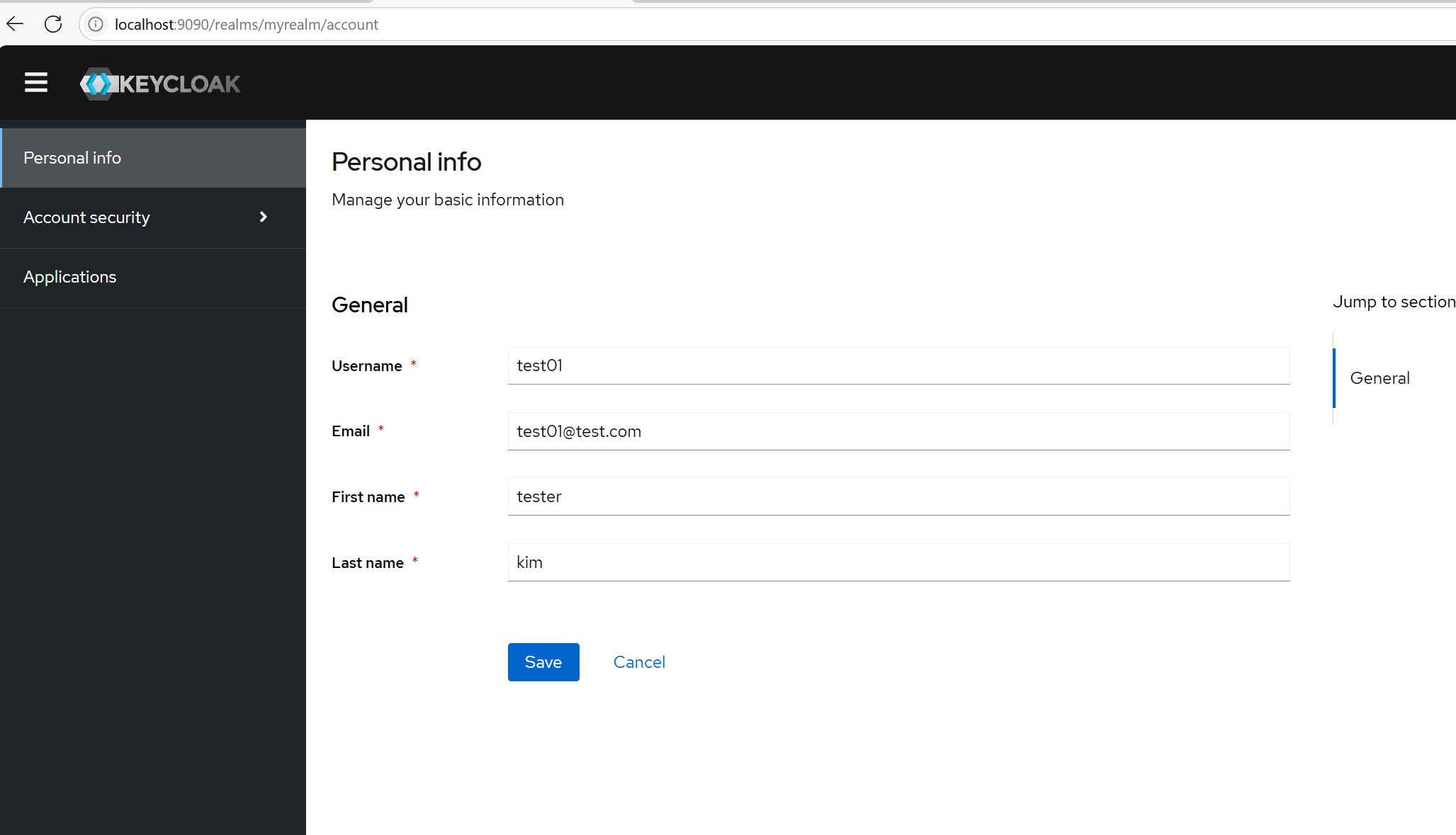Click the Last name input field

click(898, 562)
